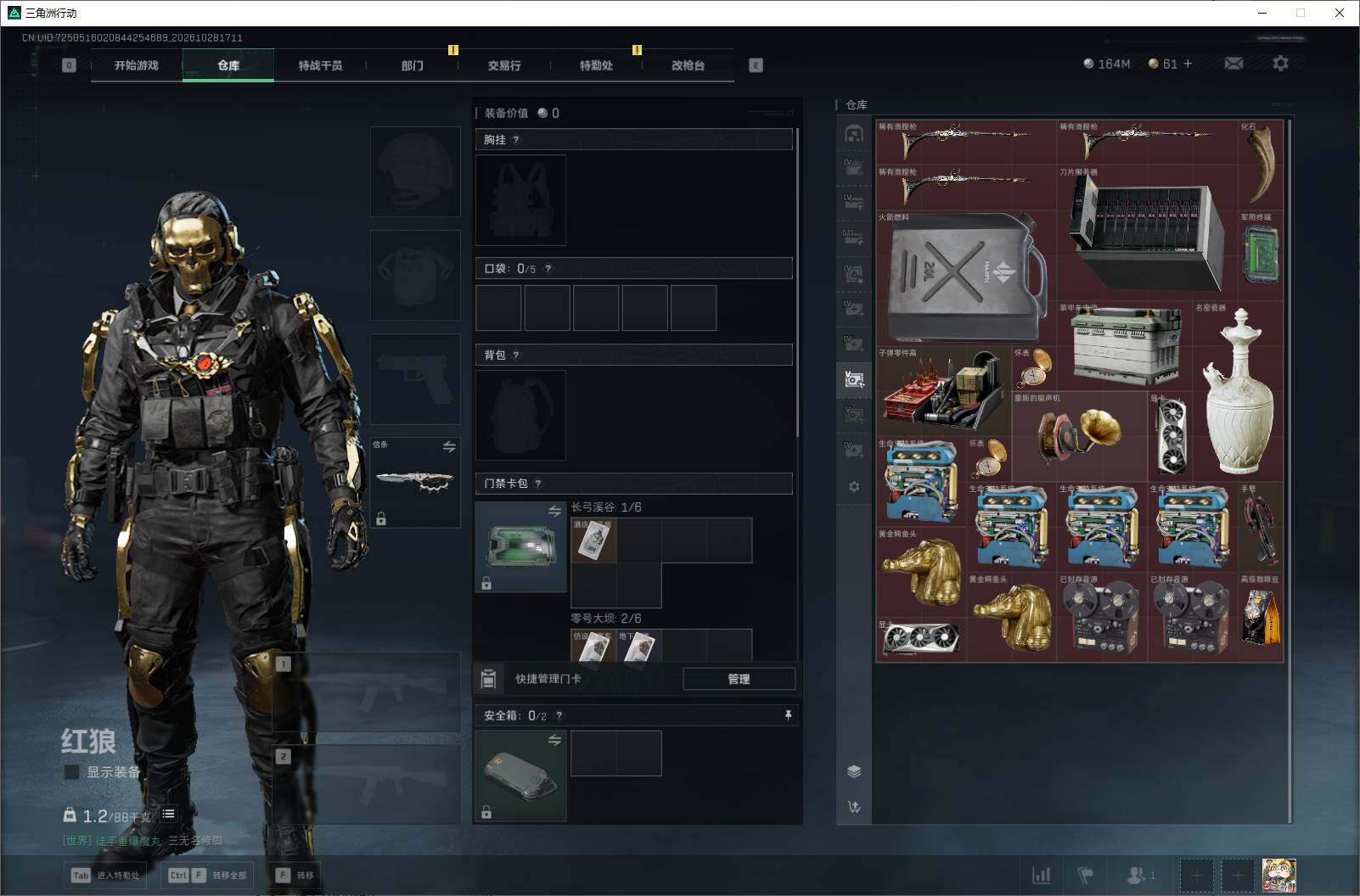This screenshot has width=1360, height=896.
Task: Click the key card icon beside 快捷管理门卡
Action: [488, 679]
